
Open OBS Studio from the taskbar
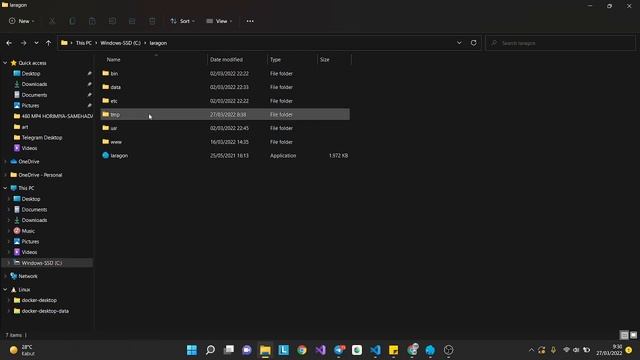pyautogui.click(x=449, y=350)
